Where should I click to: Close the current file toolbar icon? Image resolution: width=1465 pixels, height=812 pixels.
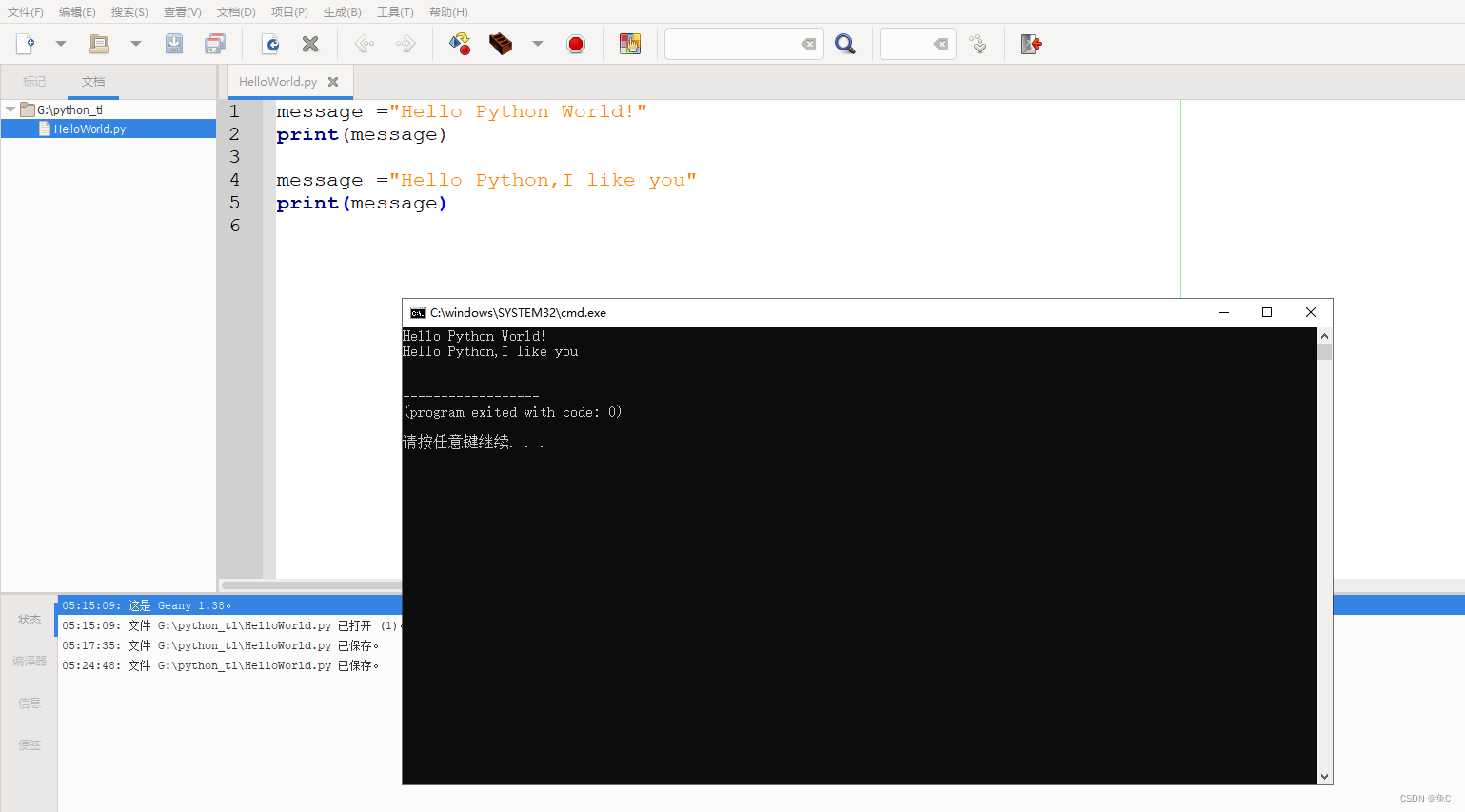coord(310,44)
